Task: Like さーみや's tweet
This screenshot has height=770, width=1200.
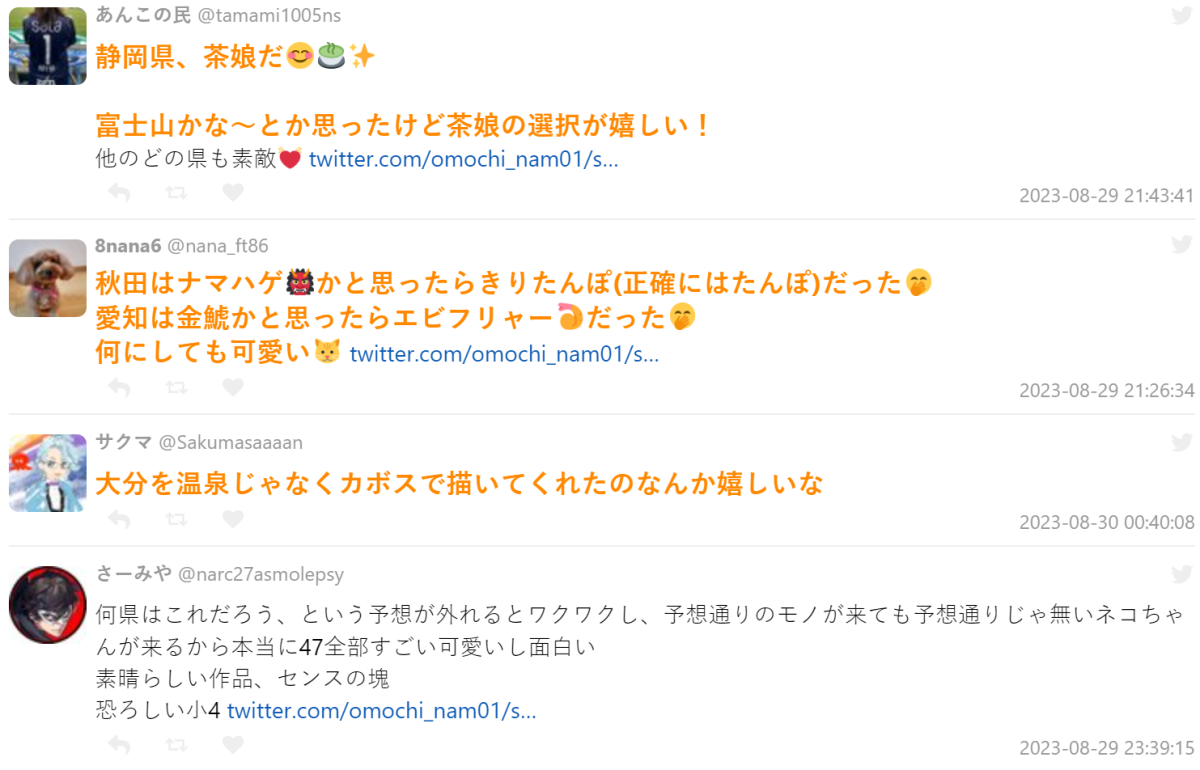Action: point(233,745)
